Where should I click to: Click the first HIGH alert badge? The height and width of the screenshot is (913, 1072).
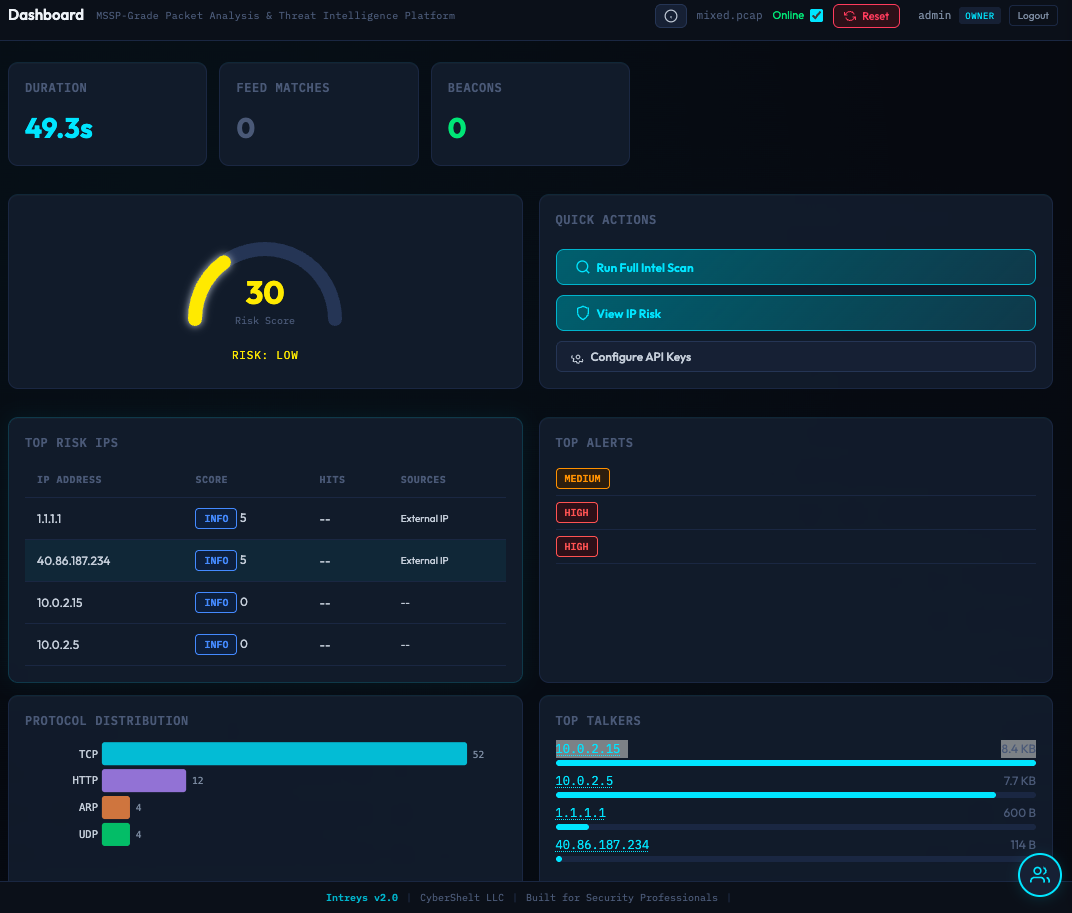[x=576, y=512]
